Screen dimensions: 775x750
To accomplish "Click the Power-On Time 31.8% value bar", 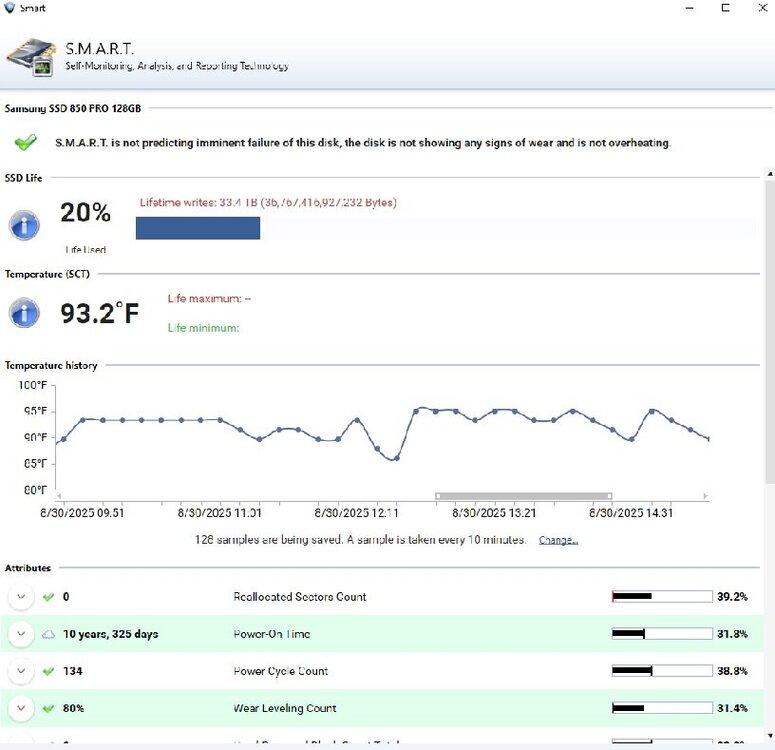I will (662, 633).
